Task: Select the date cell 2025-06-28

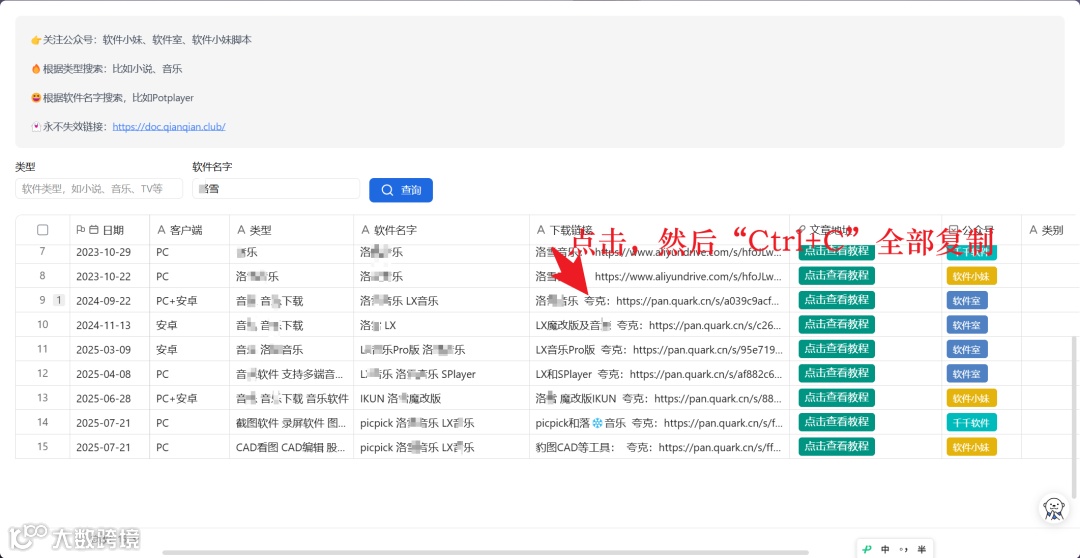Action: (x=110, y=398)
